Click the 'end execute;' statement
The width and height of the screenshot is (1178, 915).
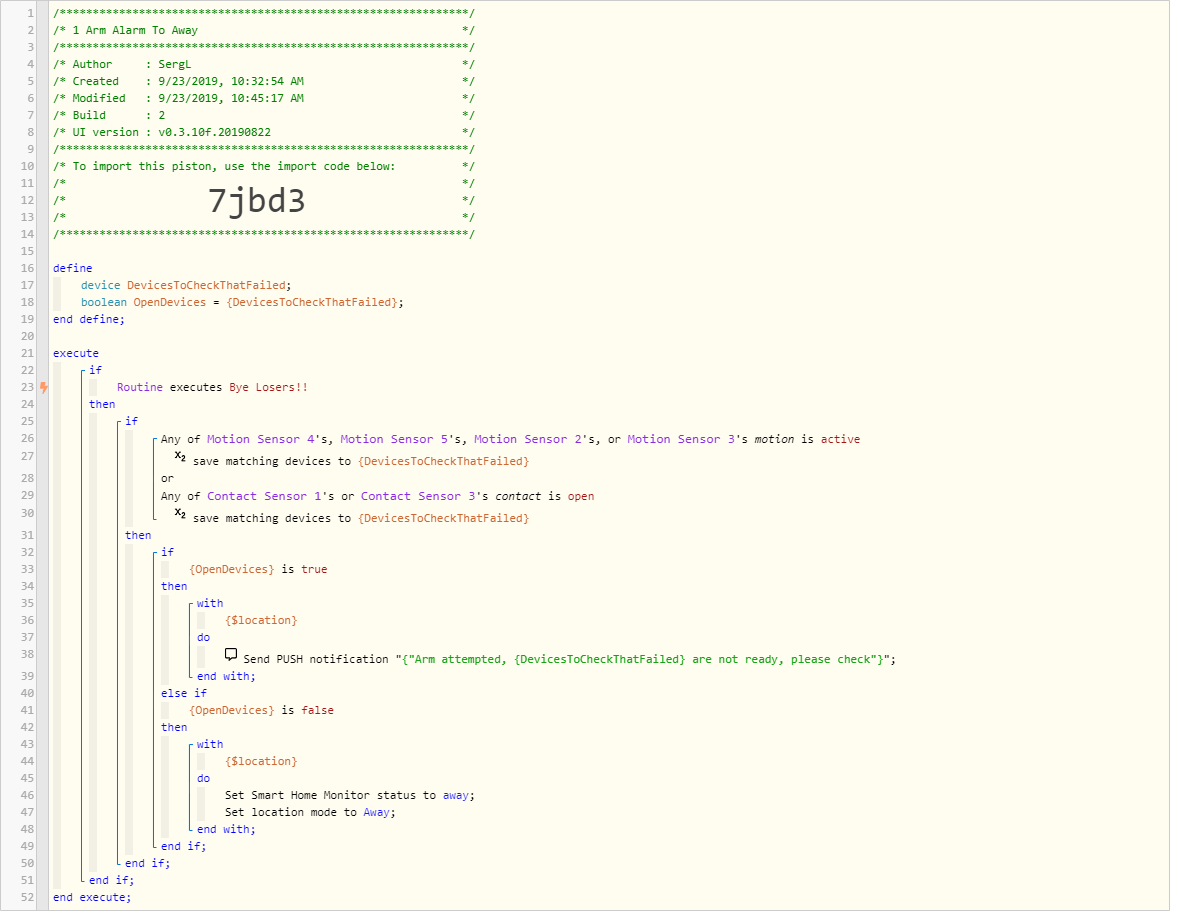point(92,898)
